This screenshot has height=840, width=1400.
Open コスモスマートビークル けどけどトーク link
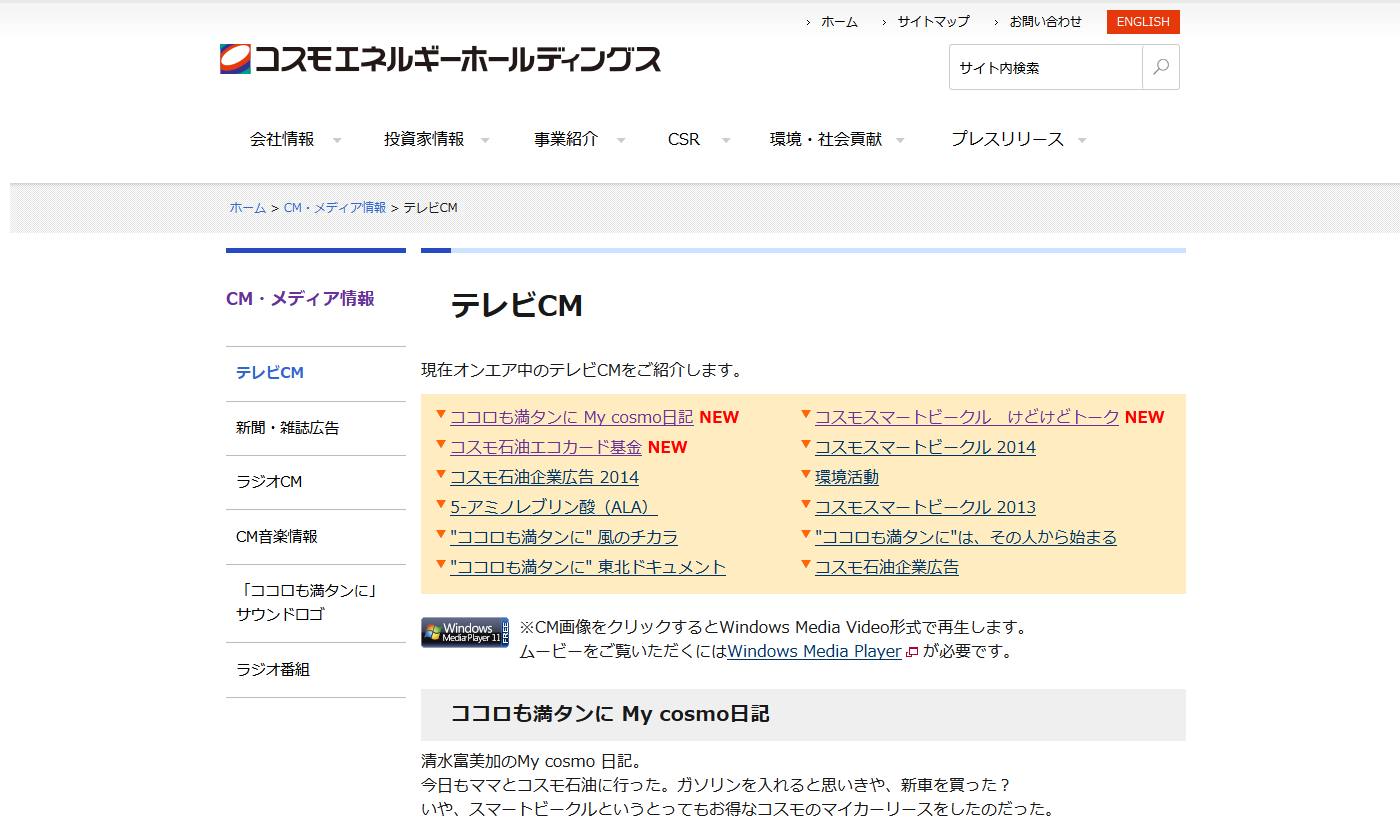(967, 417)
